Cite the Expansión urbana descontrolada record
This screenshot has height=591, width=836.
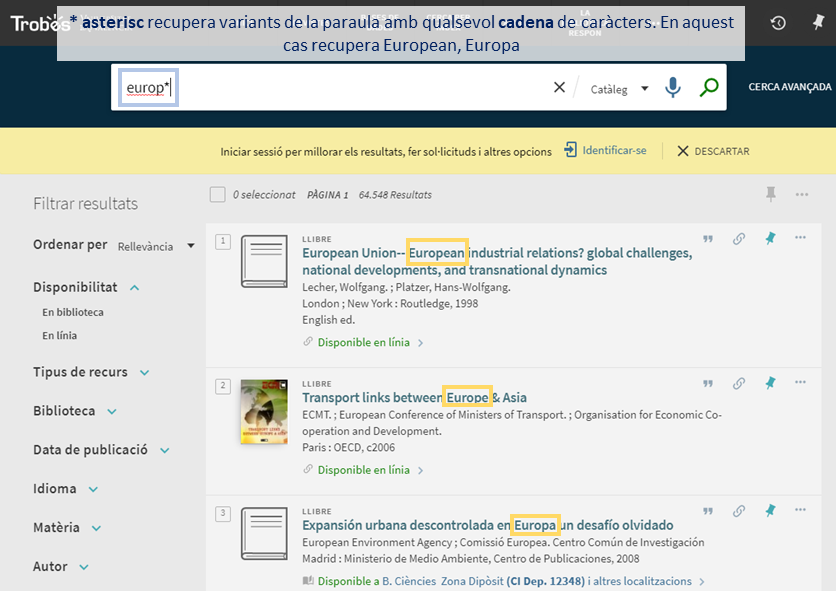click(x=708, y=511)
